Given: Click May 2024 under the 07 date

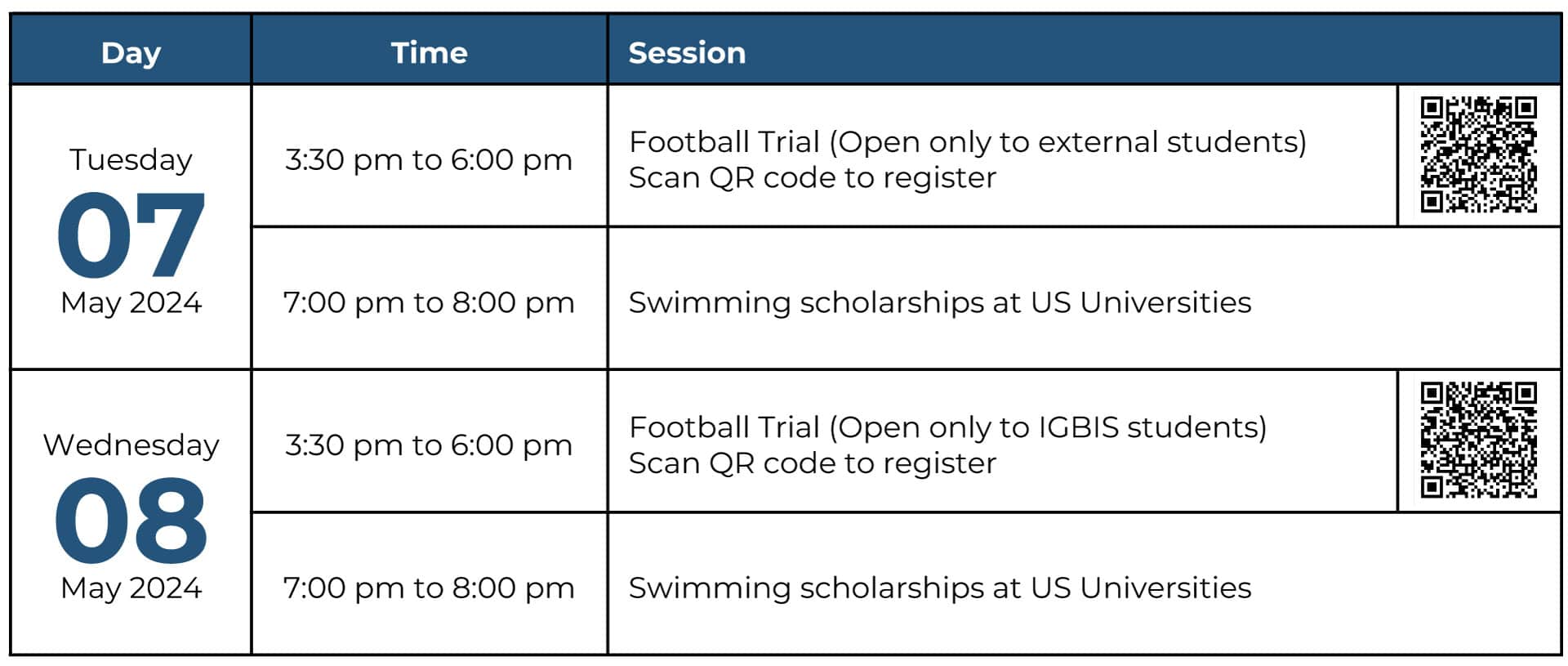Looking at the screenshot, I should [131, 302].
